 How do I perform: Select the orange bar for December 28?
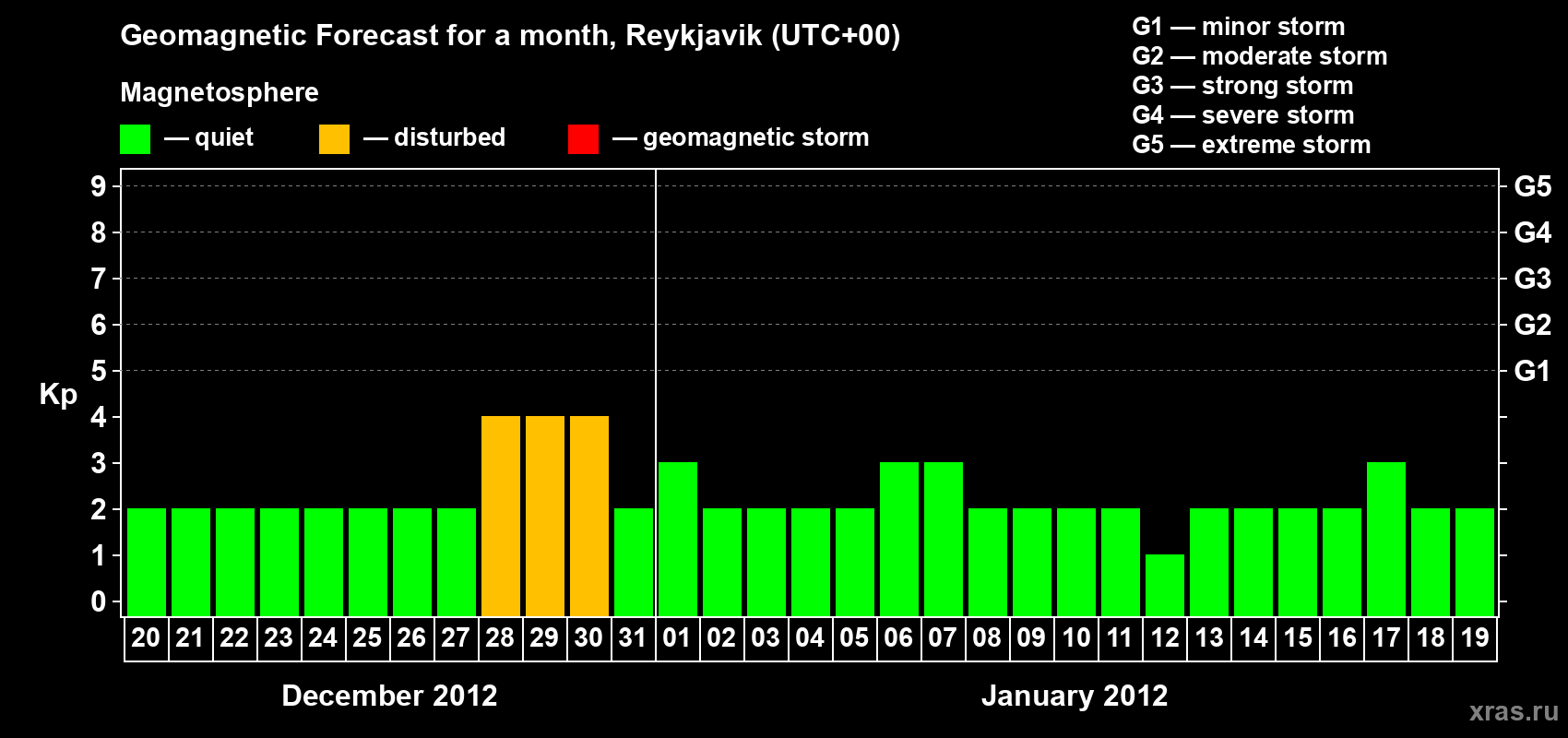tap(501, 516)
